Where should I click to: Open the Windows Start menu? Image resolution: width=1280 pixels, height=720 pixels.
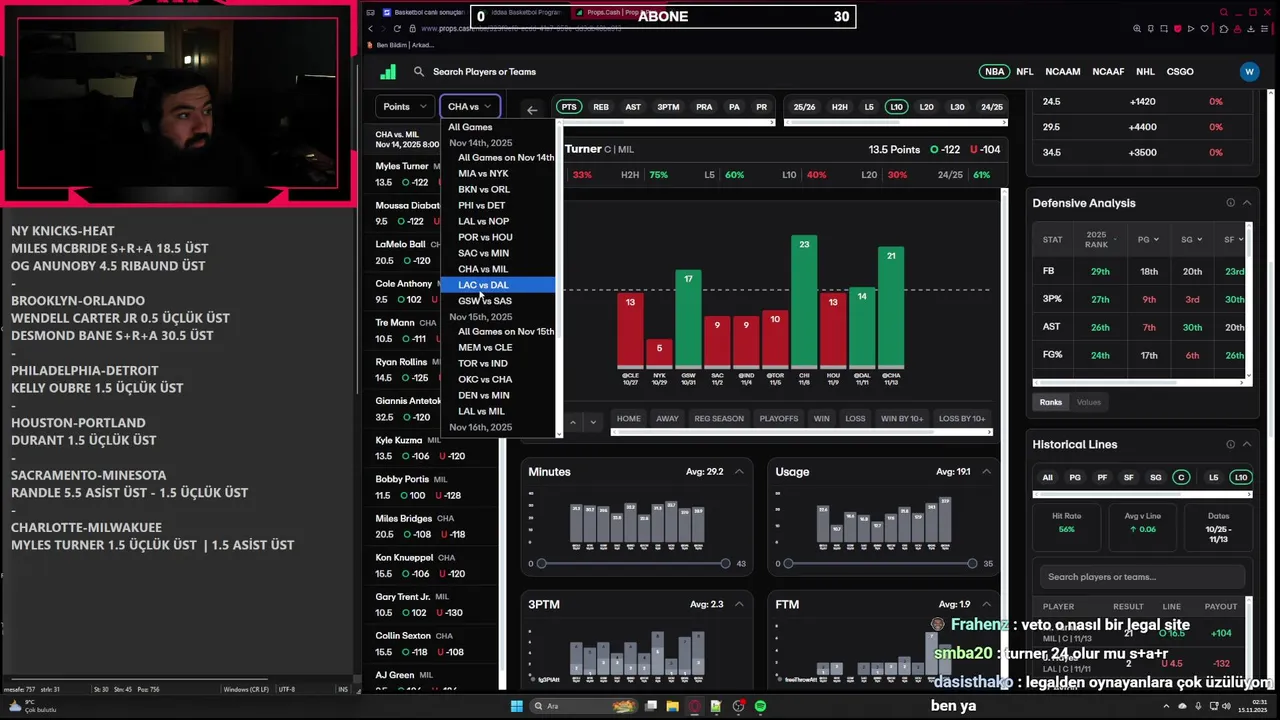516,706
